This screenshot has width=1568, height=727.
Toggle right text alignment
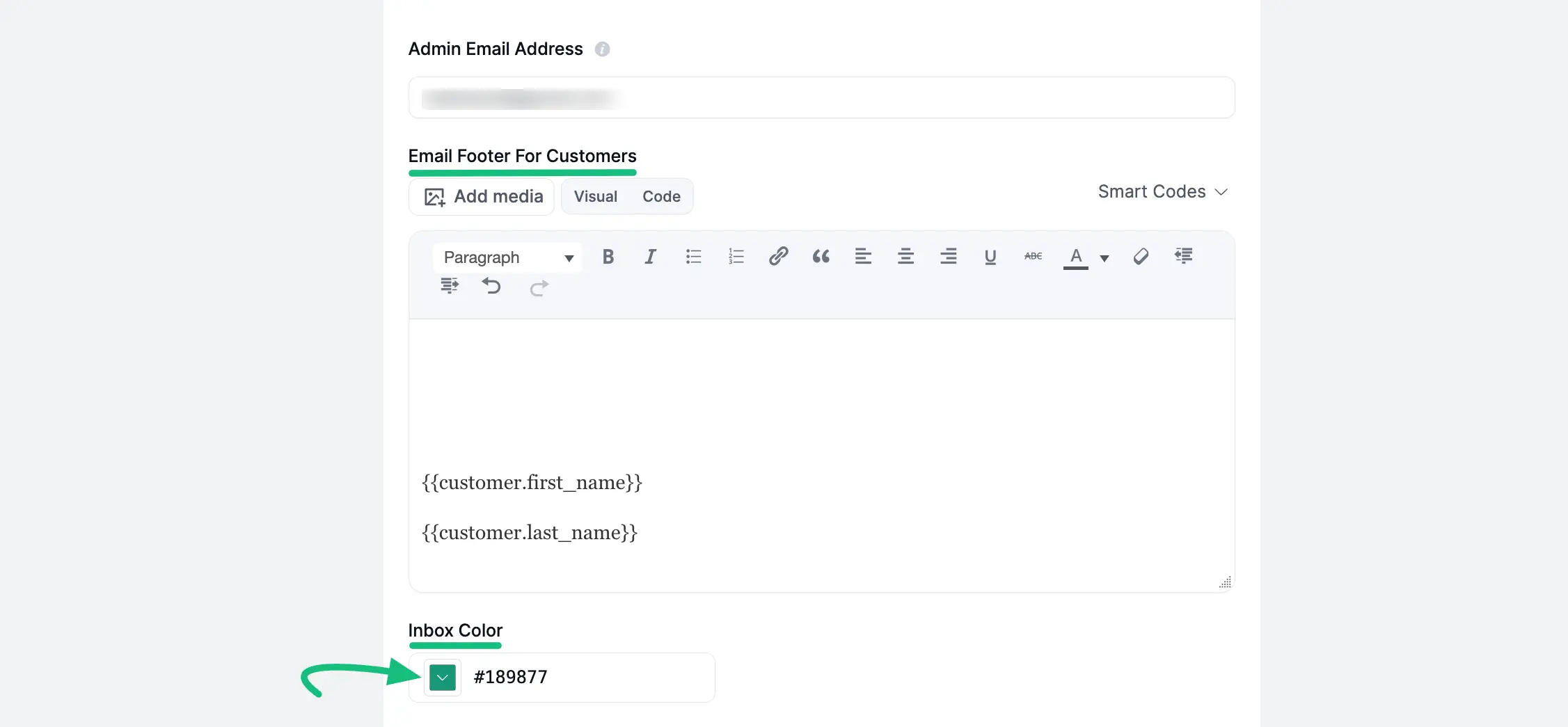click(948, 257)
